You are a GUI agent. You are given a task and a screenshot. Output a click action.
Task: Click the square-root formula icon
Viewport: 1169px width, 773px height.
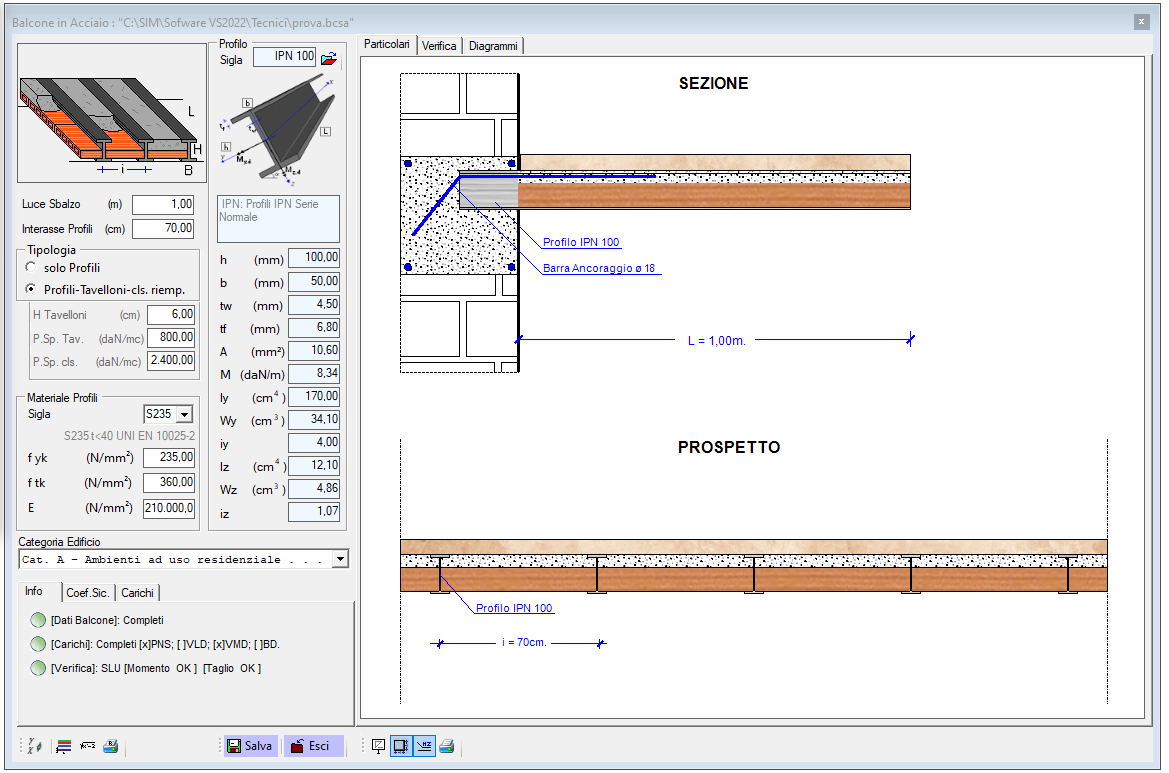click(88, 745)
